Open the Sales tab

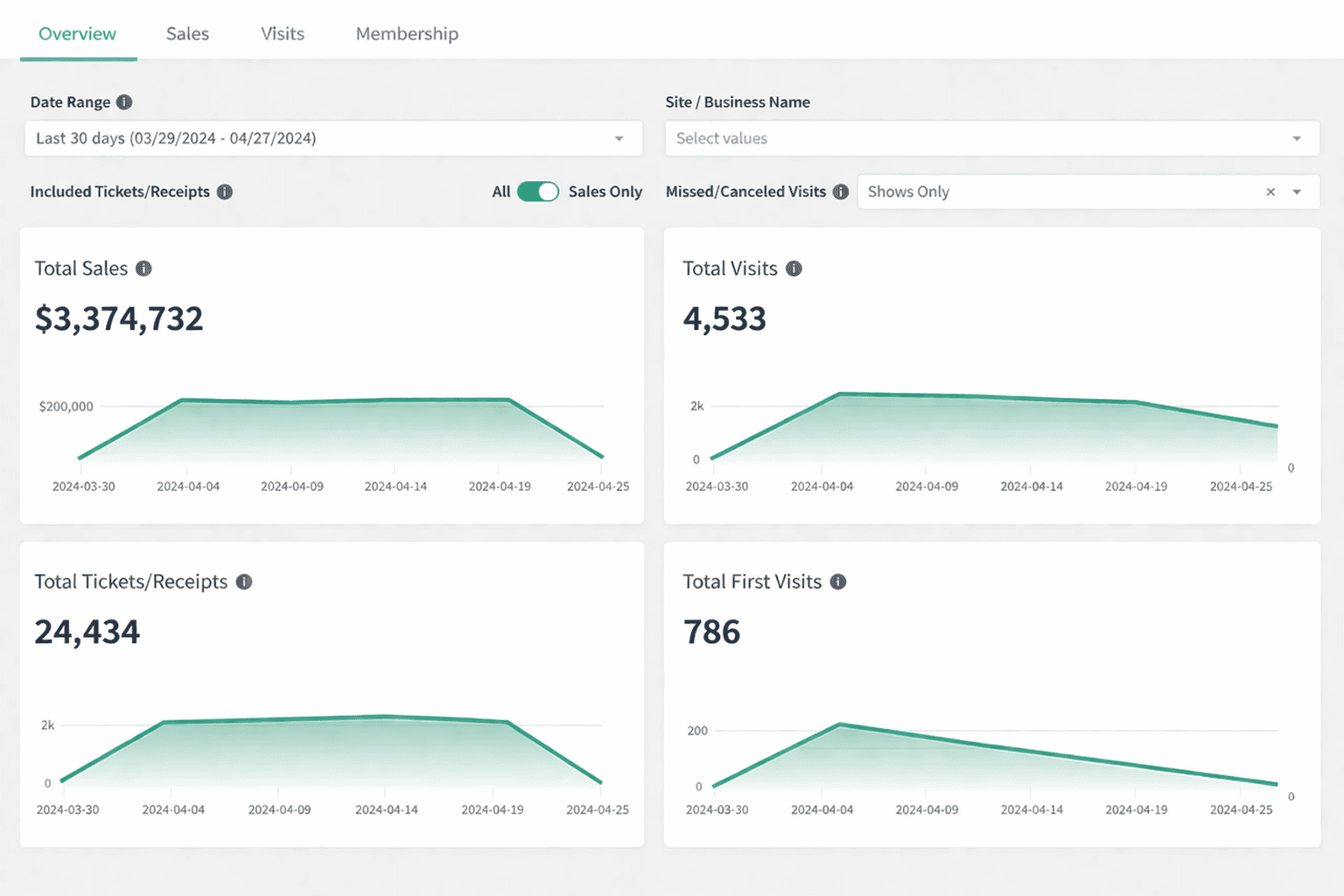click(187, 33)
